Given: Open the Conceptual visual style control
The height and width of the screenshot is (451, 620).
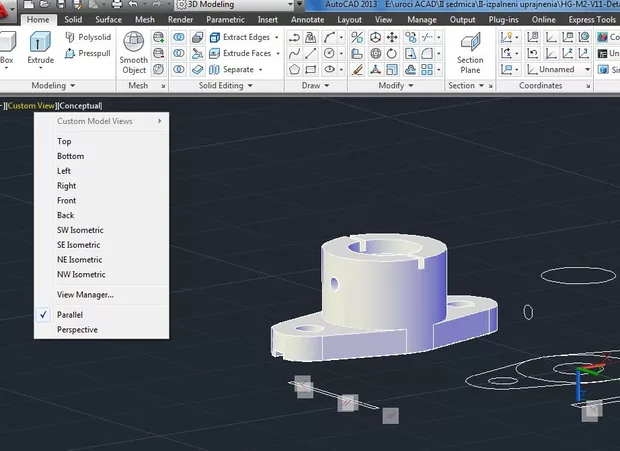Looking at the screenshot, I should 80,105.
